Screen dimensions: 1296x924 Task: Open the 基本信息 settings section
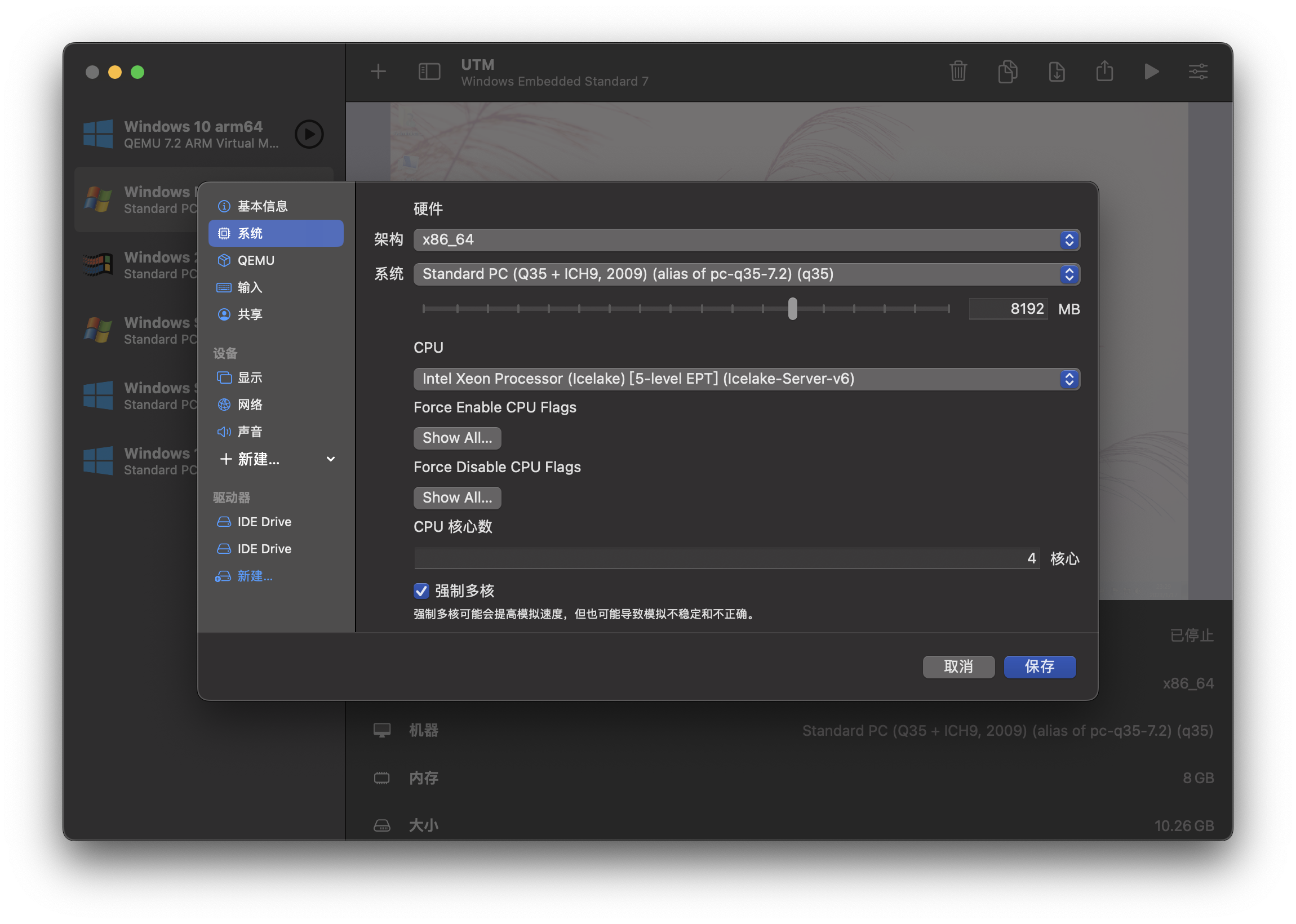(x=262, y=206)
